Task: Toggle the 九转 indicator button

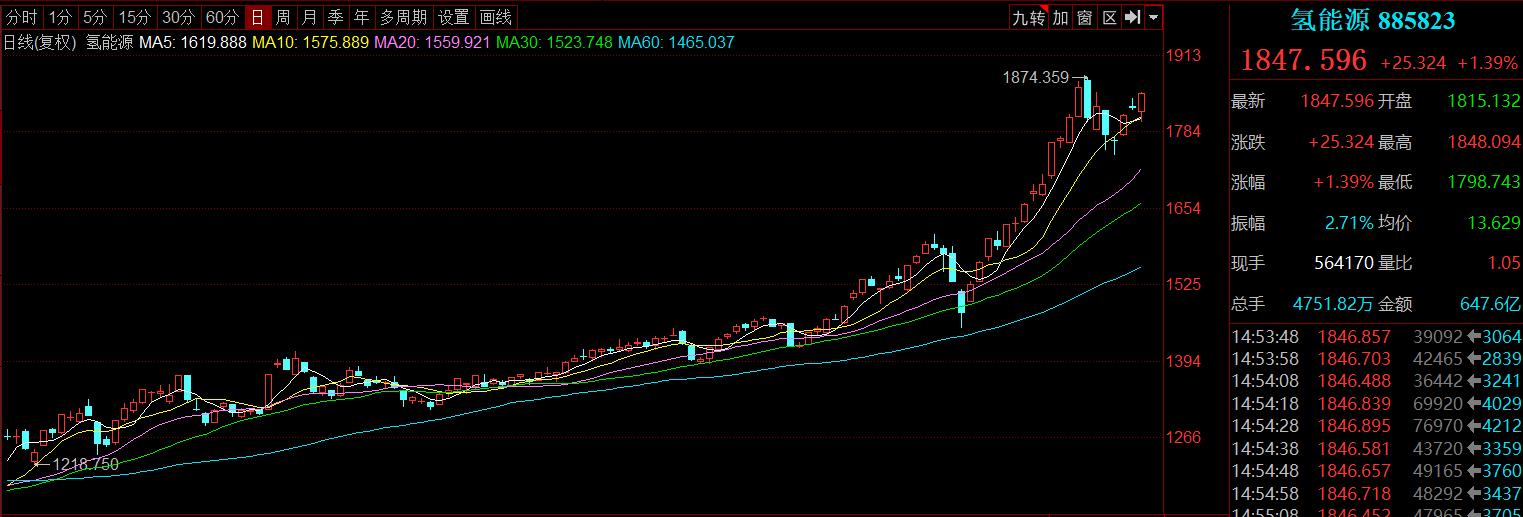Action: [x=1028, y=17]
